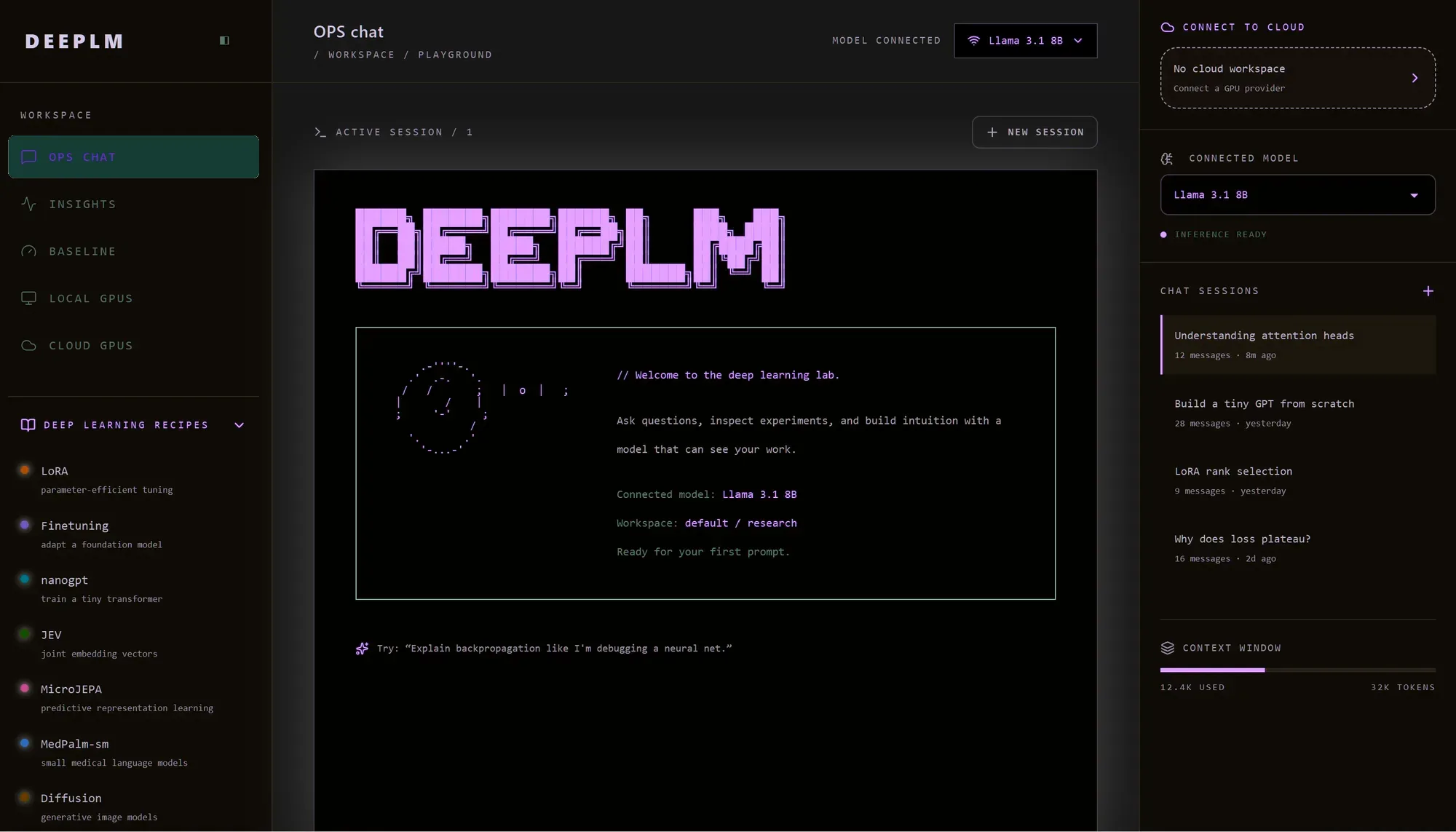Screen dimensions: 1456x832
Task: Open the Finetuning recipe
Action: tap(133, 534)
